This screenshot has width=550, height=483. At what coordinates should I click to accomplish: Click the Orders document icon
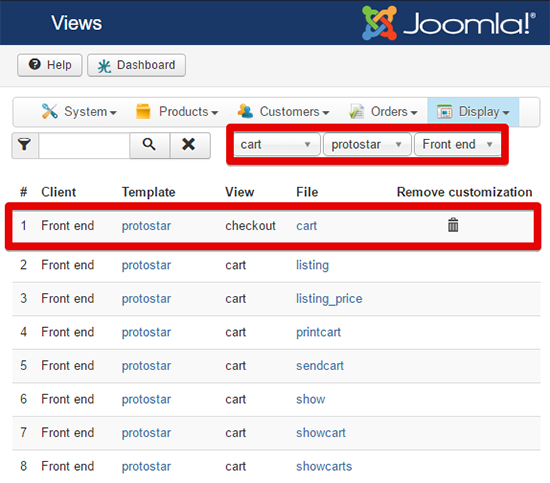(x=356, y=112)
